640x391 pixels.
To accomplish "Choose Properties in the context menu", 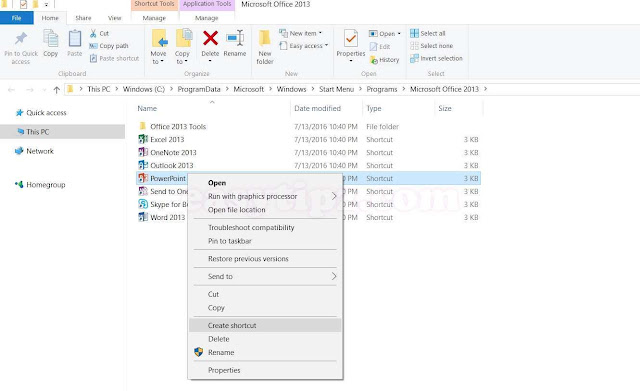I will click(x=265, y=370).
